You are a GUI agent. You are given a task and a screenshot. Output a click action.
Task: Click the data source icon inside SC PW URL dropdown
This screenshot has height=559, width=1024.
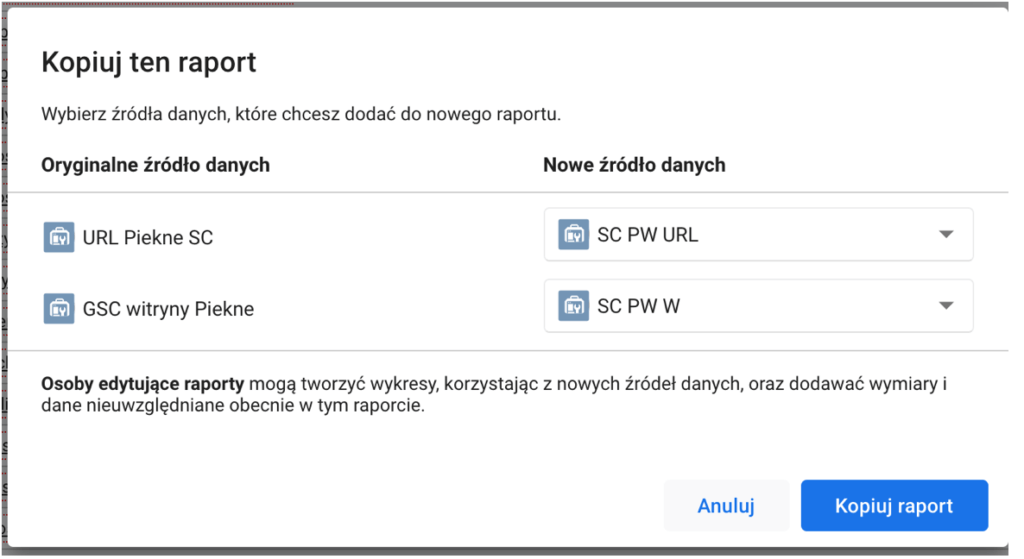(x=573, y=235)
